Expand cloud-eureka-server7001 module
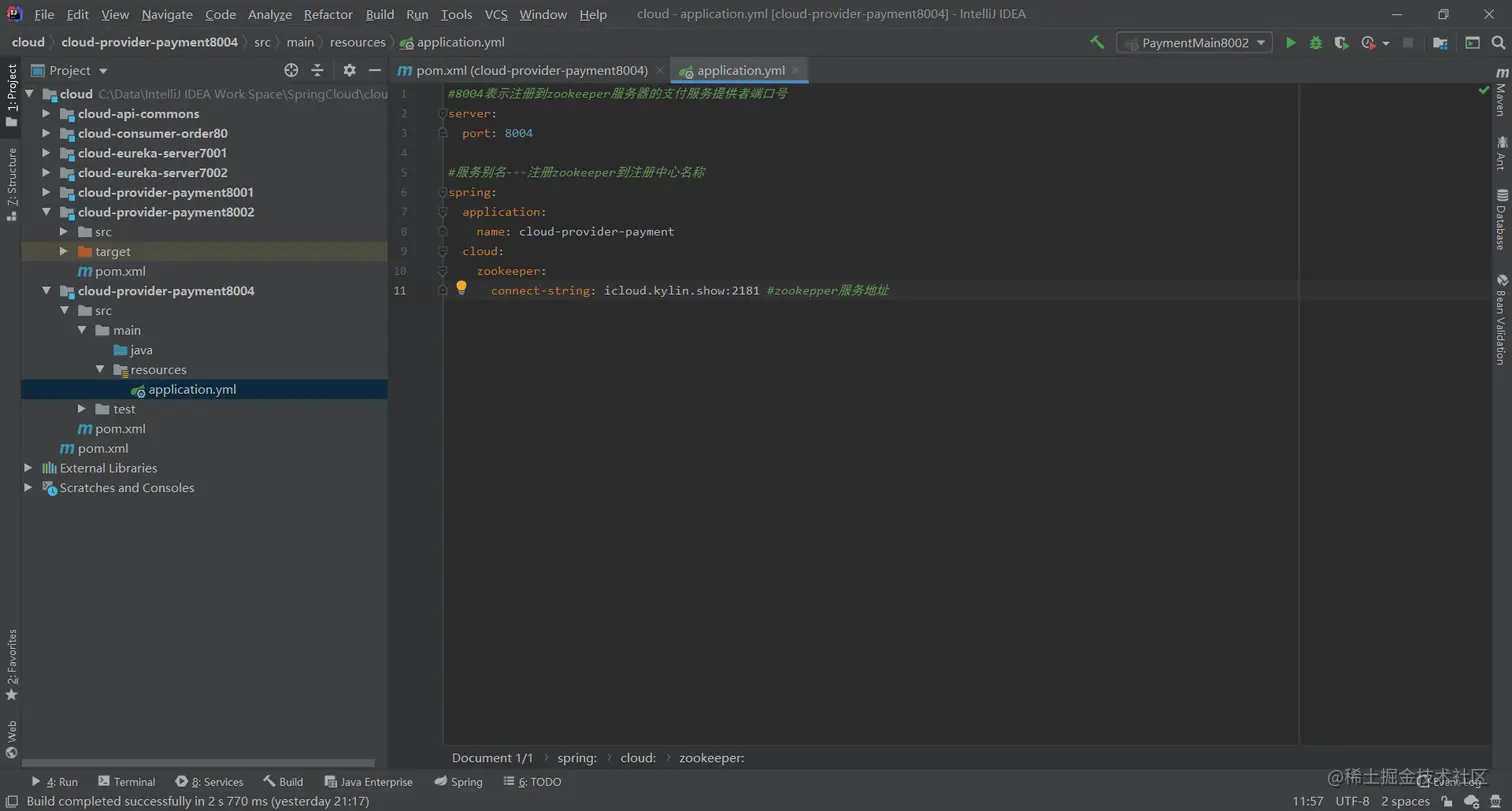 click(46, 153)
